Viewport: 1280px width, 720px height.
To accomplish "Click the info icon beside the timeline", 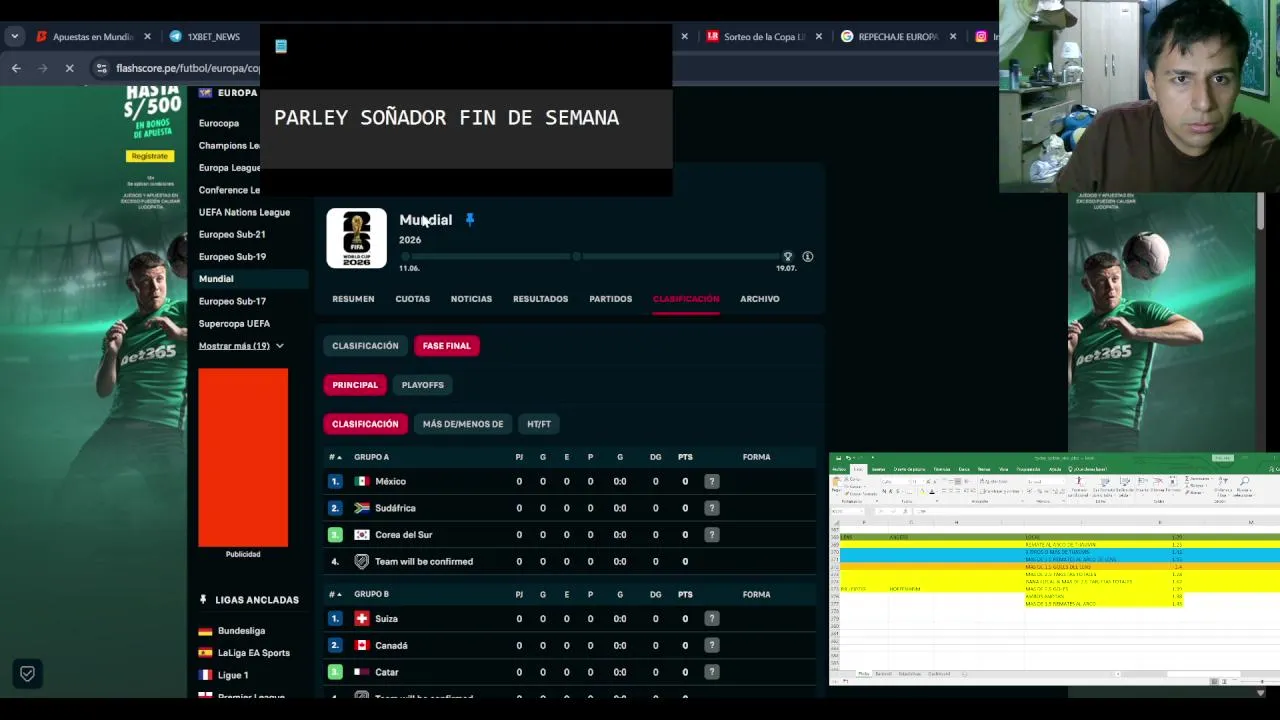I will click(807, 257).
